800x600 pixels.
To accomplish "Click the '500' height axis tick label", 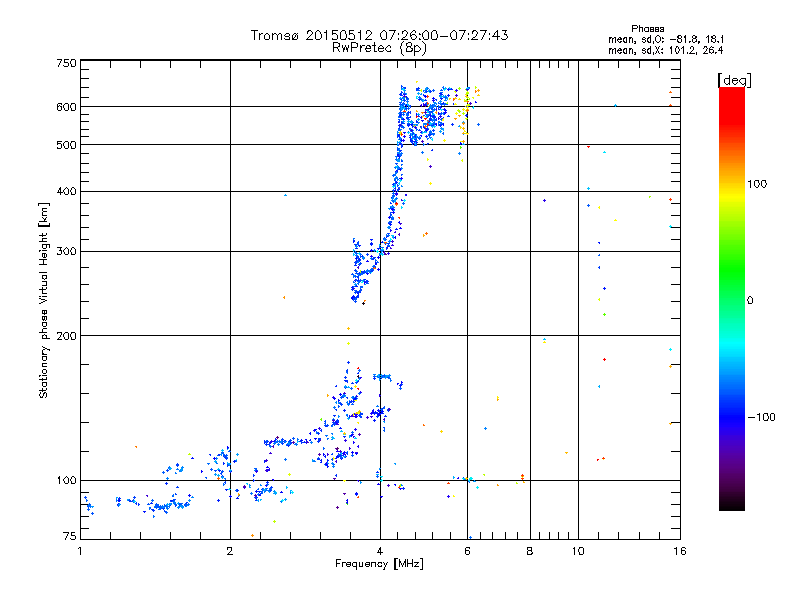I will pyautogui.click(x=66, y=145).
